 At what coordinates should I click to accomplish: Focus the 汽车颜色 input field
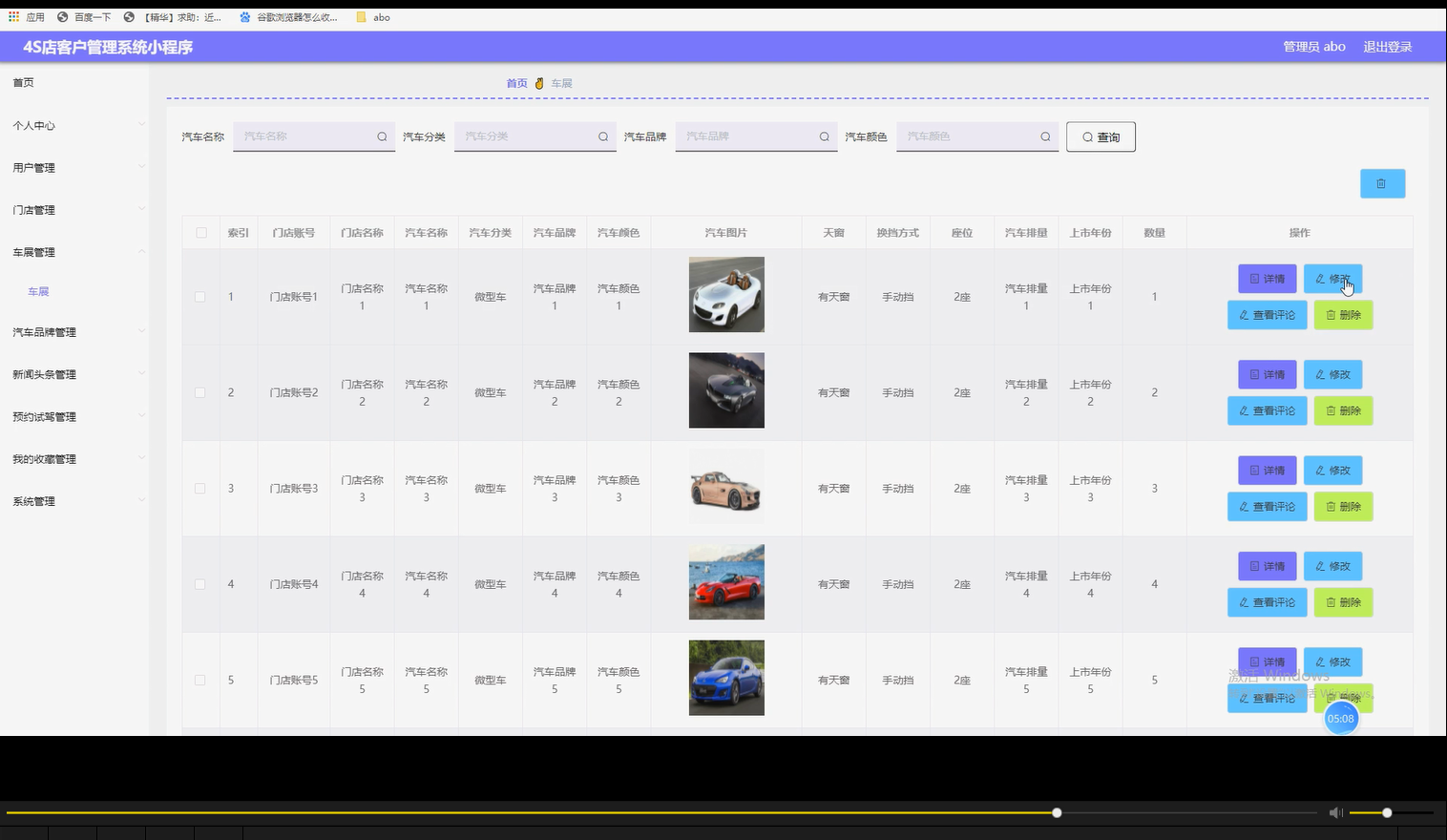pos(977,136)
